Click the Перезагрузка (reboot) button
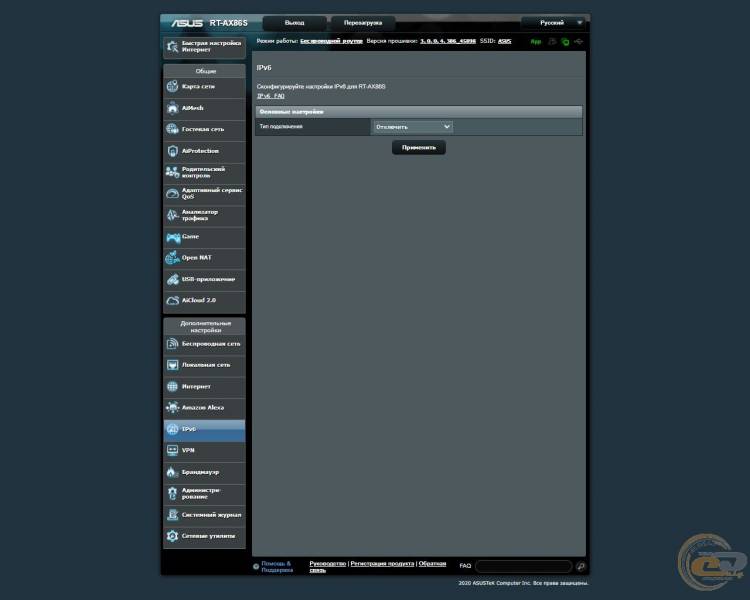This screenshot has width=750, height=600. pyautogui.click(x=363, y=22)
